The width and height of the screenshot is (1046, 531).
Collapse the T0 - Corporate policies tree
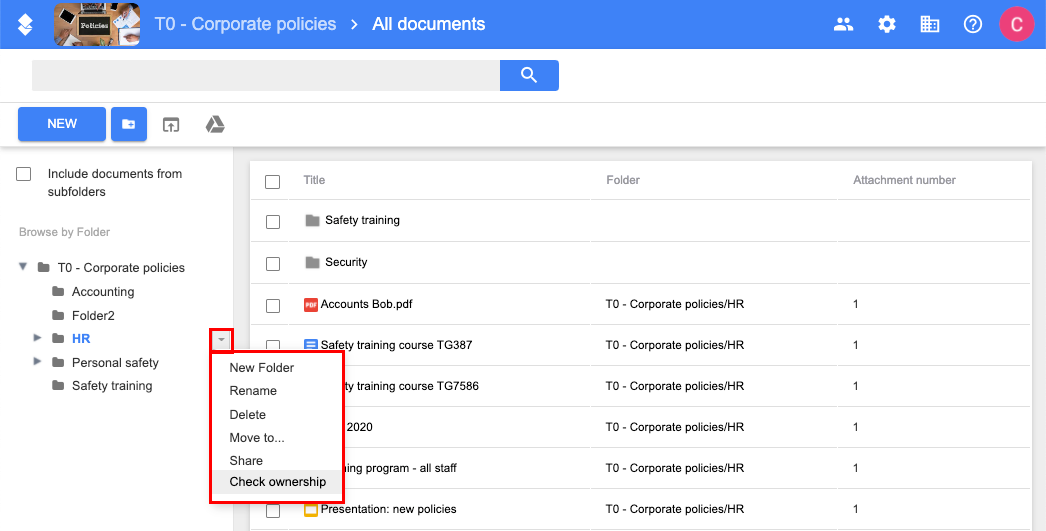click(x=23, y=267)
